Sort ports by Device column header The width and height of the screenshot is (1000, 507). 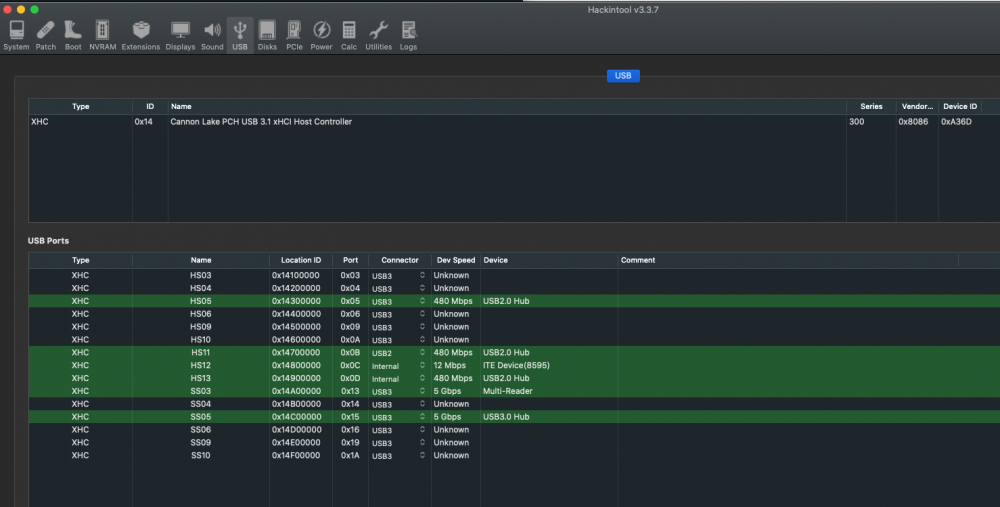[549, 260]
